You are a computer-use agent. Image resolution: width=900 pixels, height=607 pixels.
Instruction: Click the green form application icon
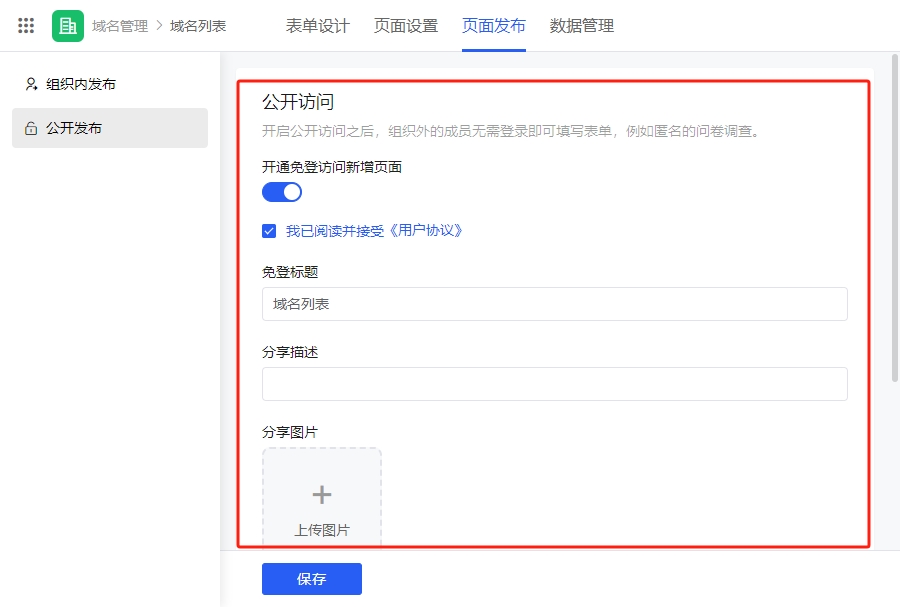click(x=68, y=26)
